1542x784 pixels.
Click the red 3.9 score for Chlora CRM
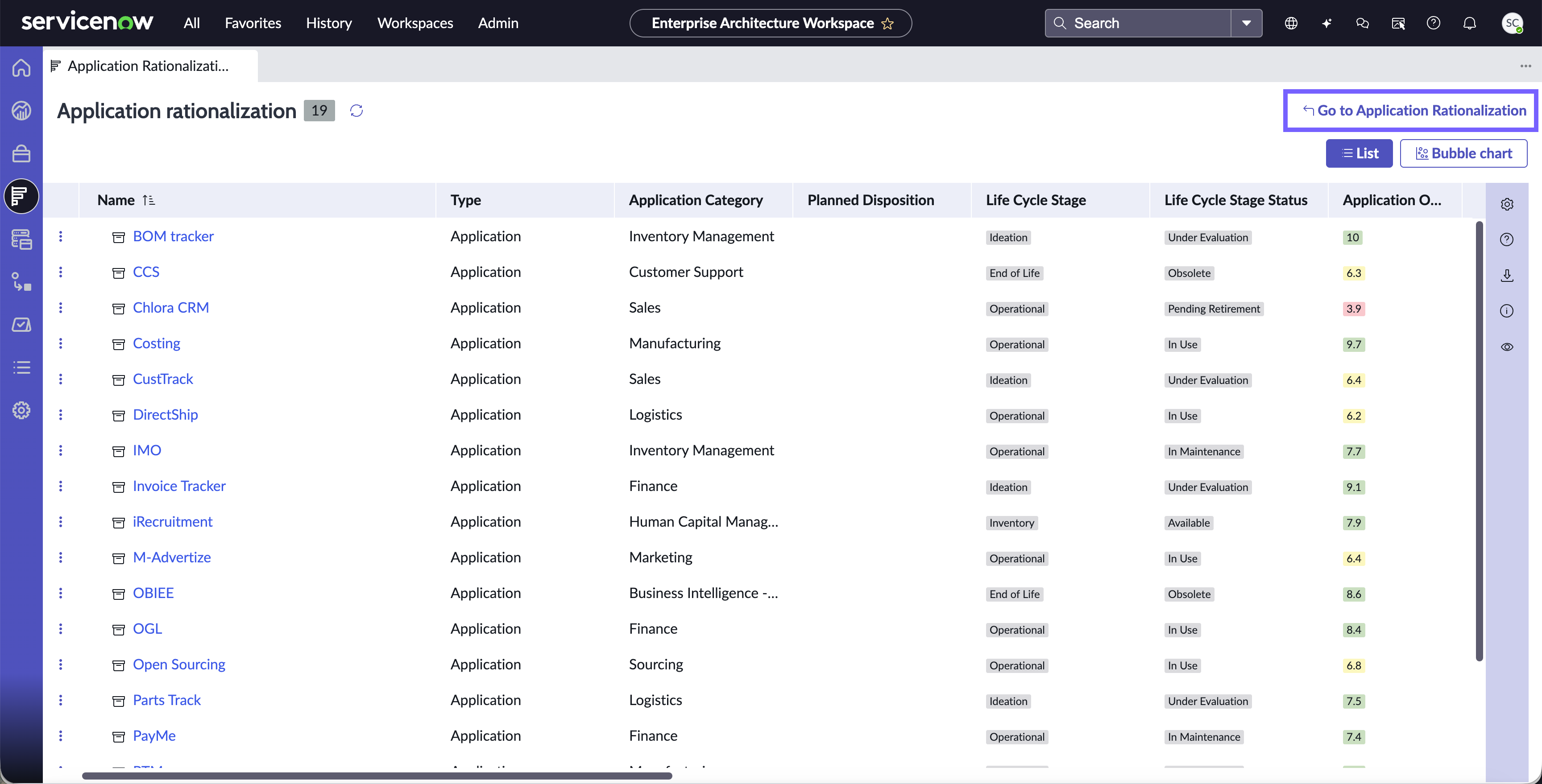pos(1353,309)
